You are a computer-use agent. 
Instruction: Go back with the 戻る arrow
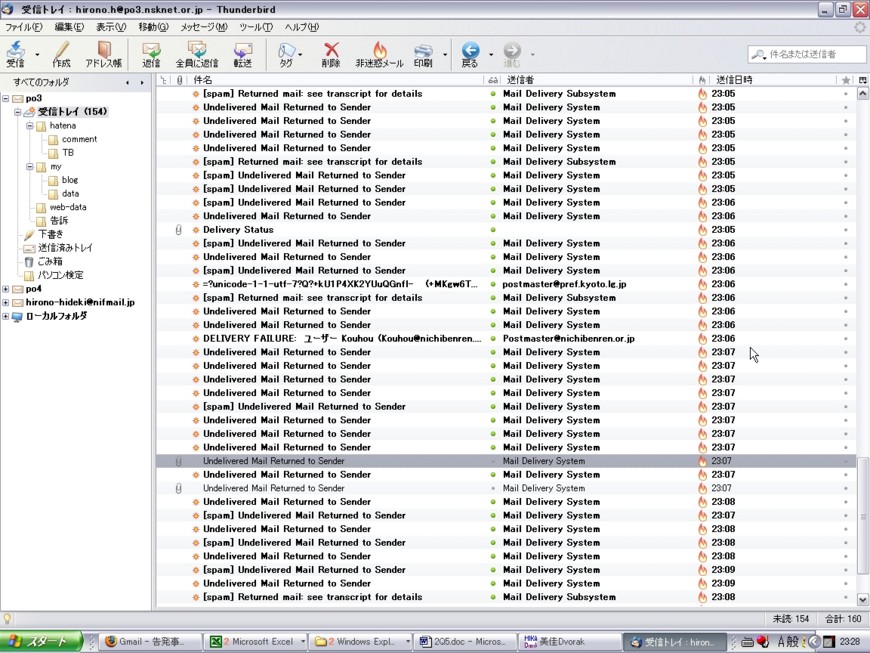click(470, 54)
